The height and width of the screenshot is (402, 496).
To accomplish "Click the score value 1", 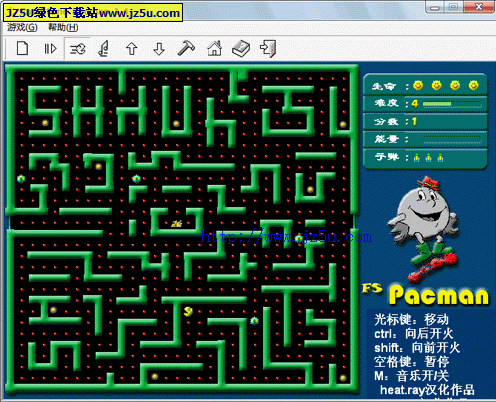I will 414,122.
